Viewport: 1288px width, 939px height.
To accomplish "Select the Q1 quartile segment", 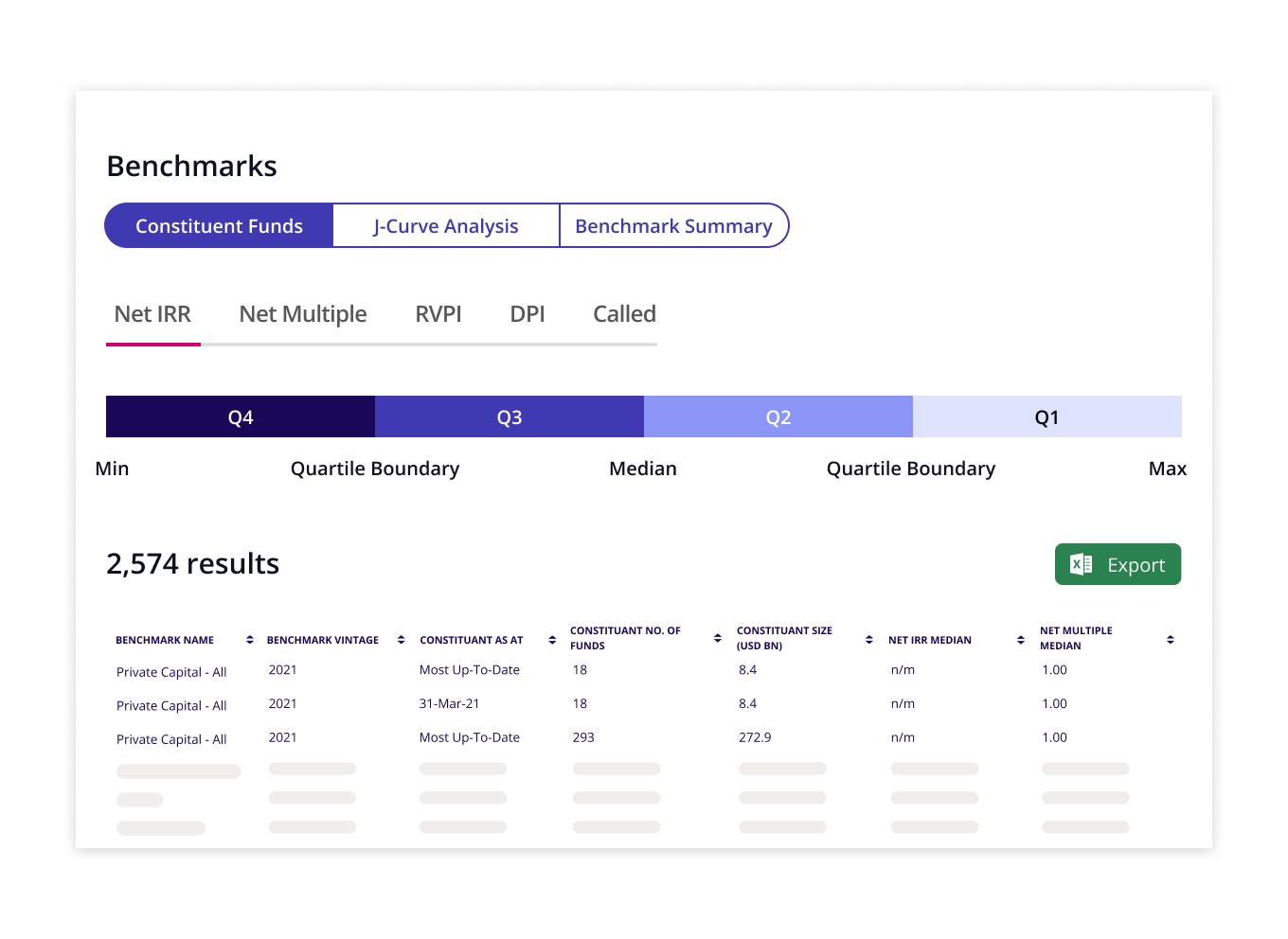I will coord(1047,416).
